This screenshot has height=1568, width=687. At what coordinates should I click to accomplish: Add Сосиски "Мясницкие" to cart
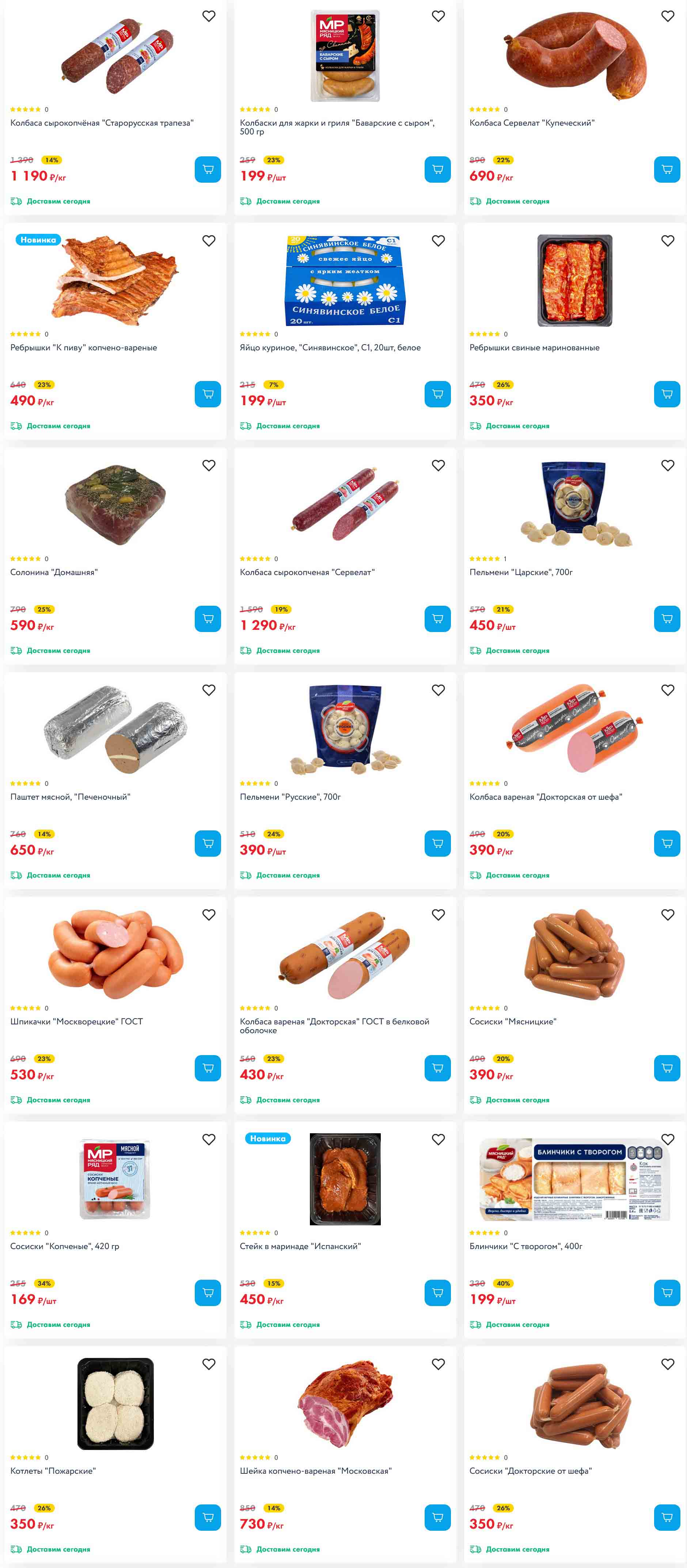(667, 1067)
